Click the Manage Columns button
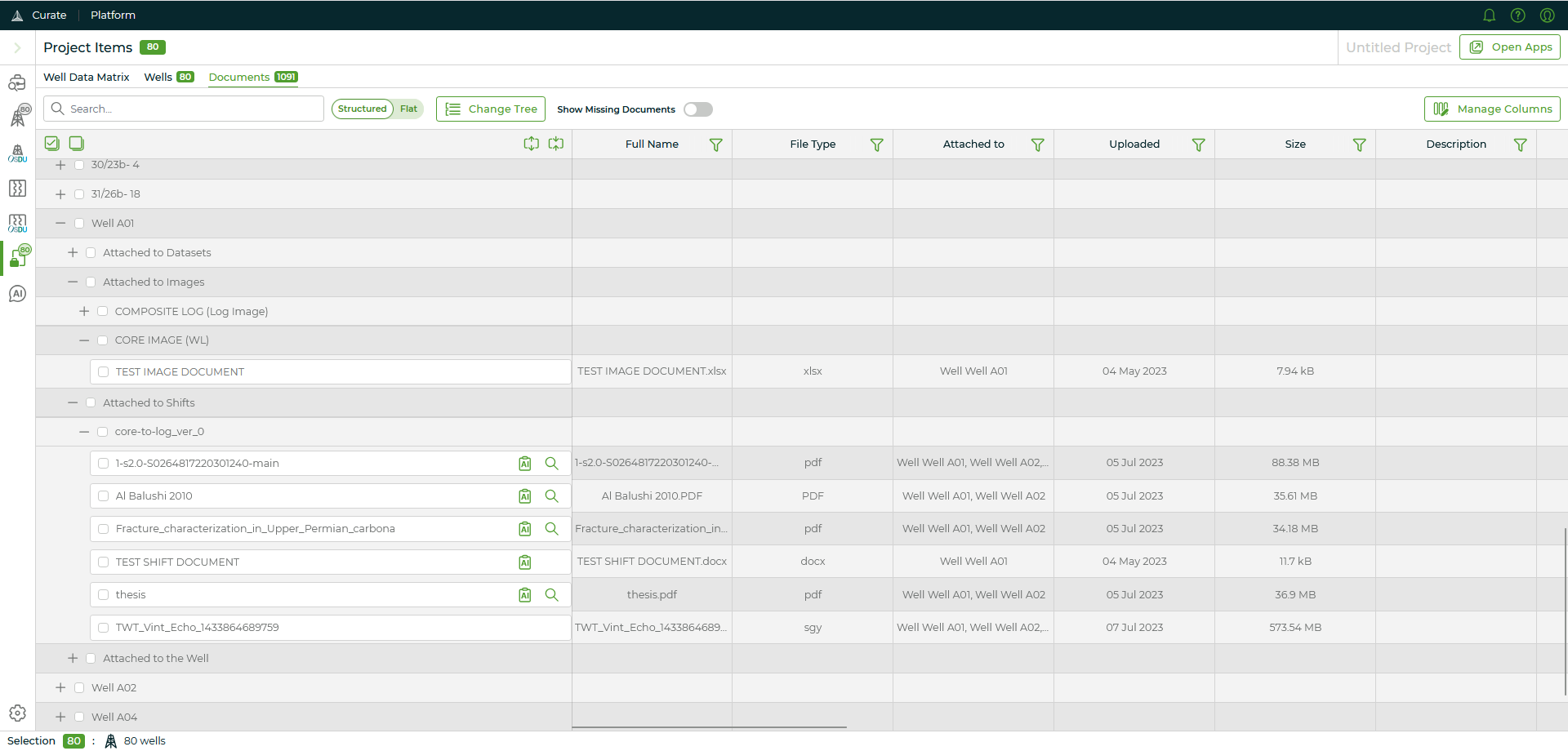Viewport: 1568px width, 751px height. pyautogui.click(x=1492, y=109)
